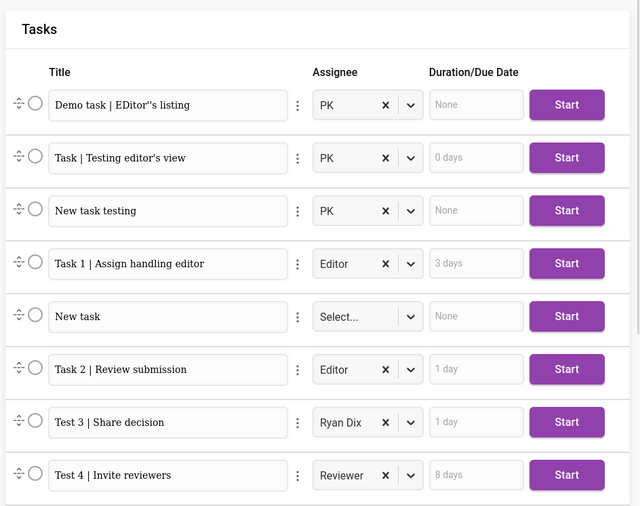
Task: Mark Demo task as complete using circle
Action: (x=35, y=103)
